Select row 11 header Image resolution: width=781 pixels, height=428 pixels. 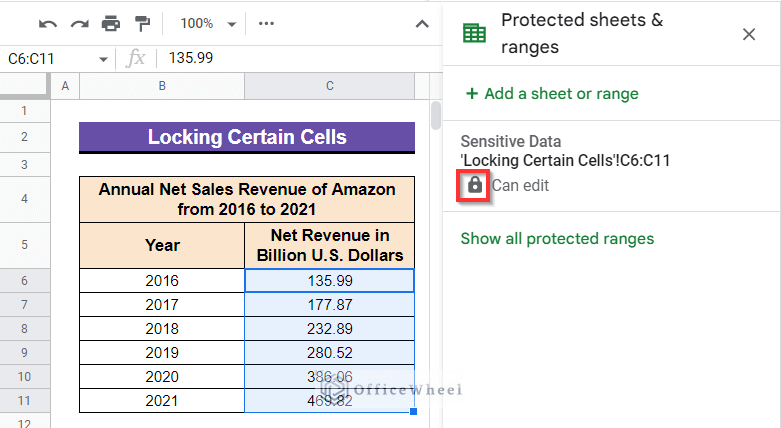24,401
